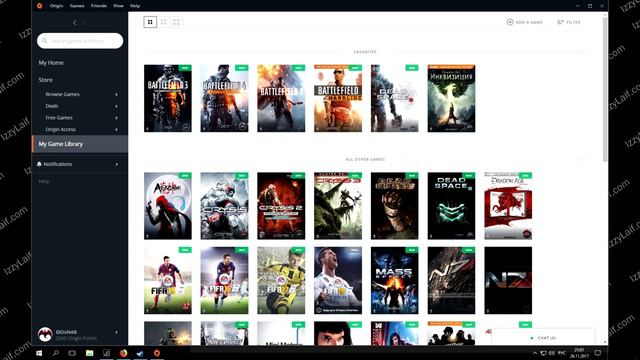The width and height of the screenshot is (640, 360).
Task: Select Mass Effect 3 N7 tile
Action: click(508, 280)
